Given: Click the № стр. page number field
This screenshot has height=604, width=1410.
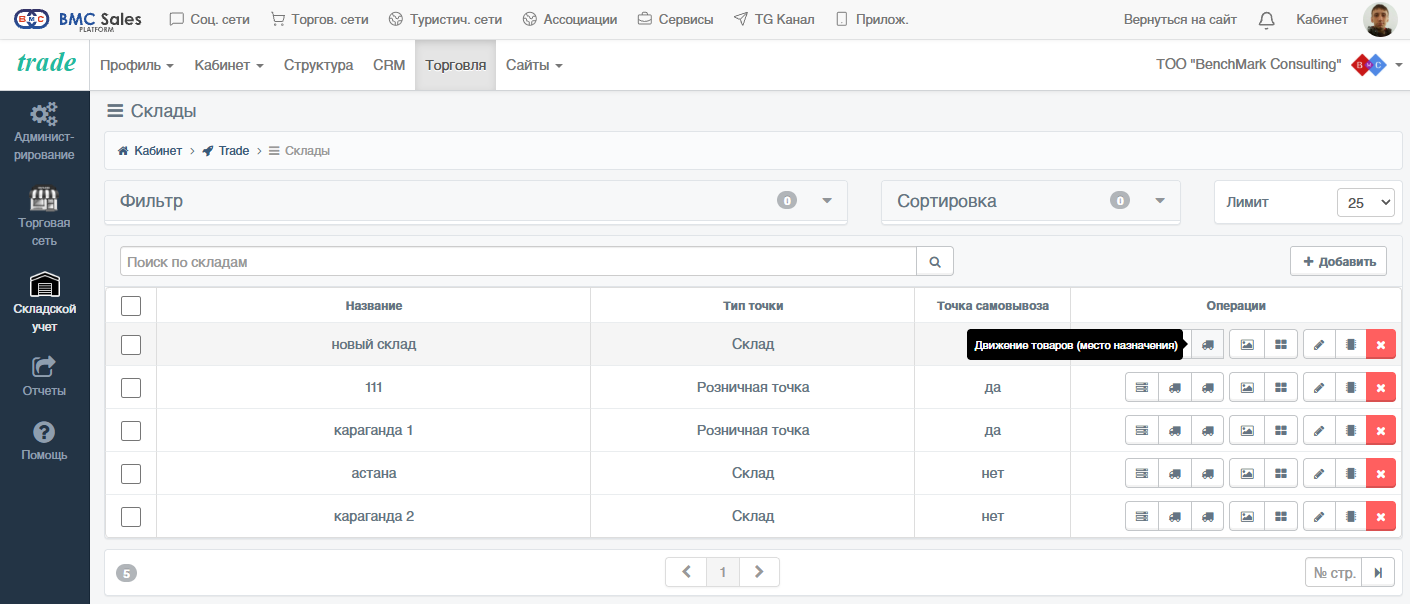Looking at the screenshot, I should pos(1334,573).
